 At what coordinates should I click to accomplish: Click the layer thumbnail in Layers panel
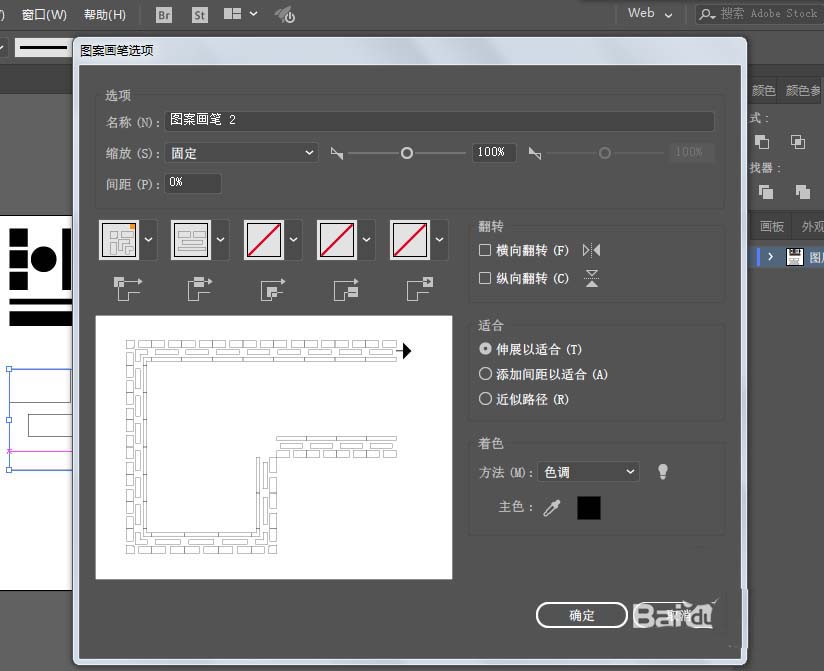click(795, 256)
